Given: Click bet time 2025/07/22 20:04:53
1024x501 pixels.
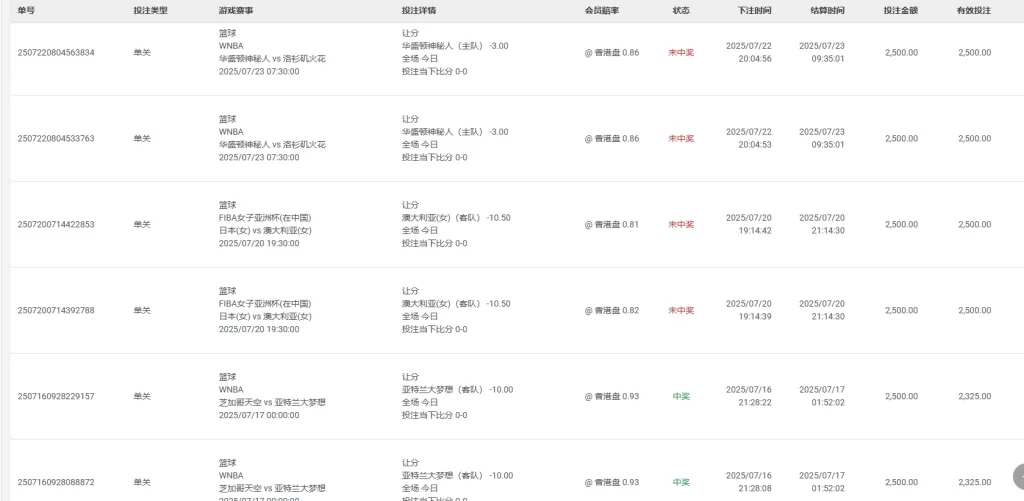Looking at the screenshot, I should pos(749,138).
